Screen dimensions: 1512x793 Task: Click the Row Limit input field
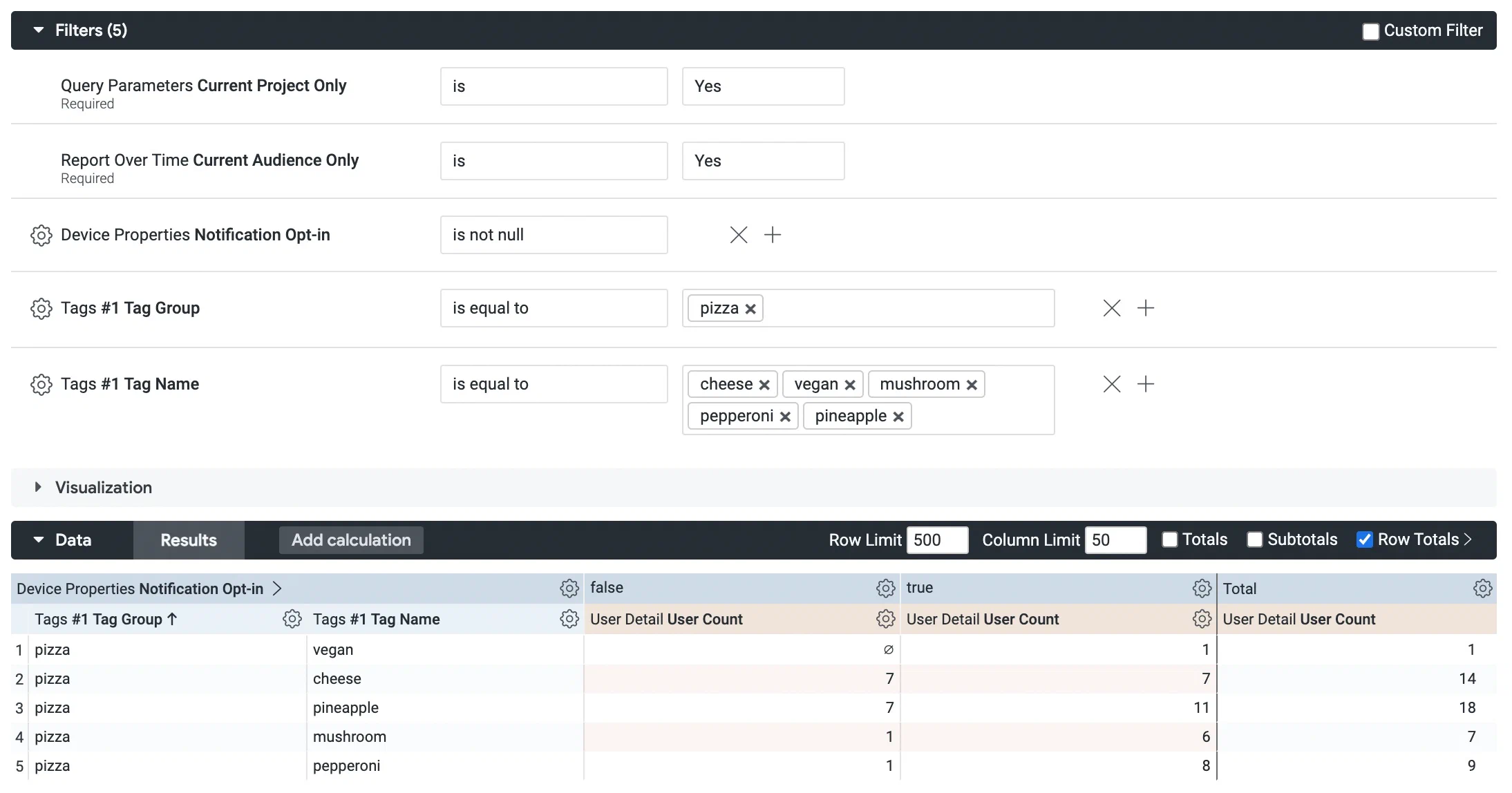937,539
